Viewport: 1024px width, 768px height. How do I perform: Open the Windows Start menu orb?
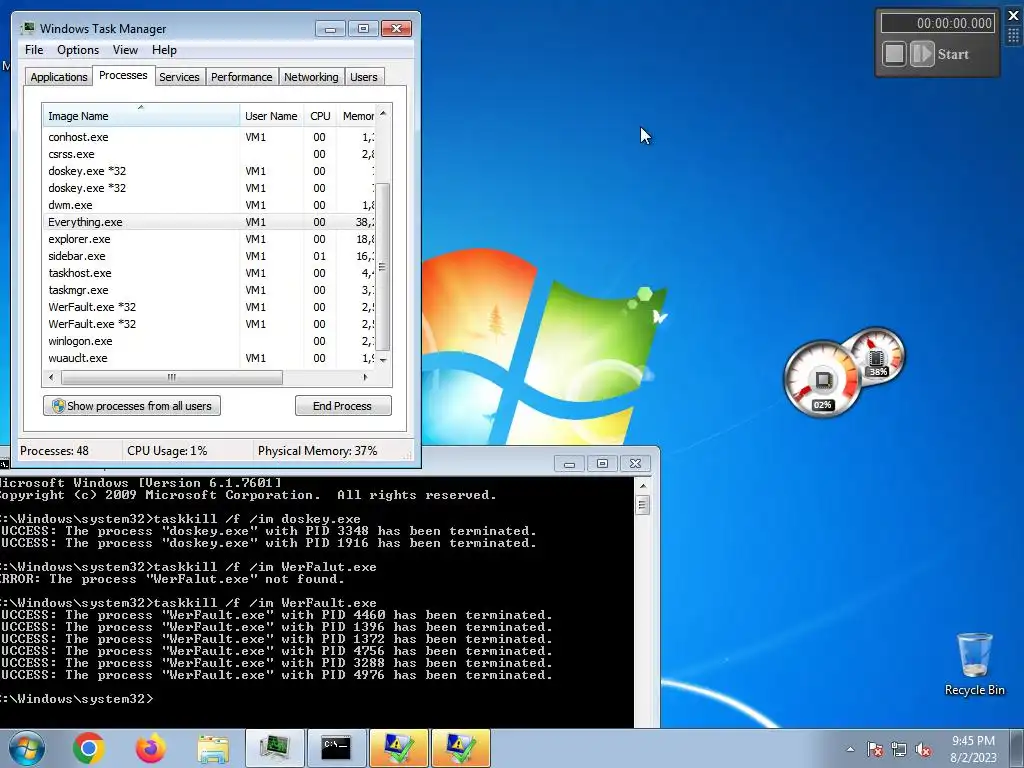click(x=27, y=748)
